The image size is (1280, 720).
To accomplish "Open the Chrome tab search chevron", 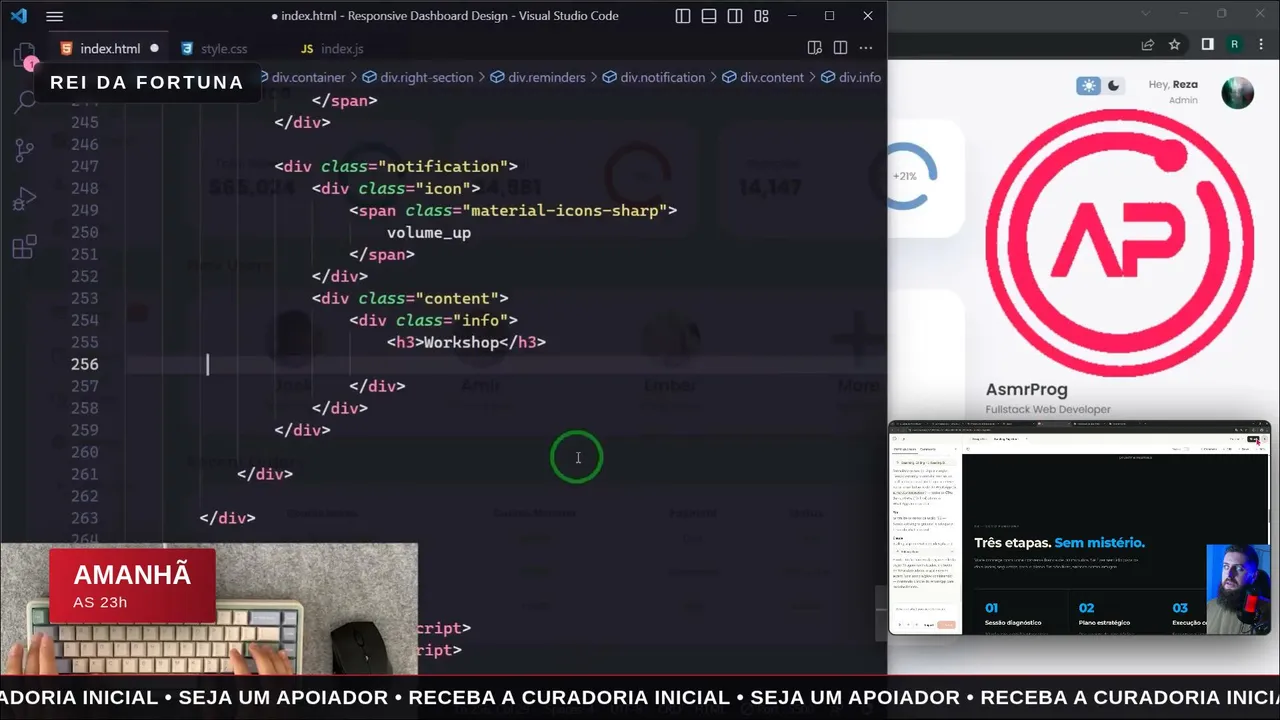I will pos(1145,14).
